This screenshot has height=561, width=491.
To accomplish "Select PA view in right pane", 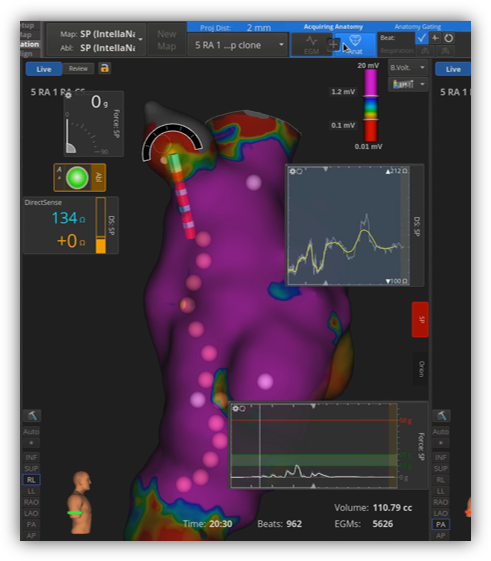I will point(441,525).
